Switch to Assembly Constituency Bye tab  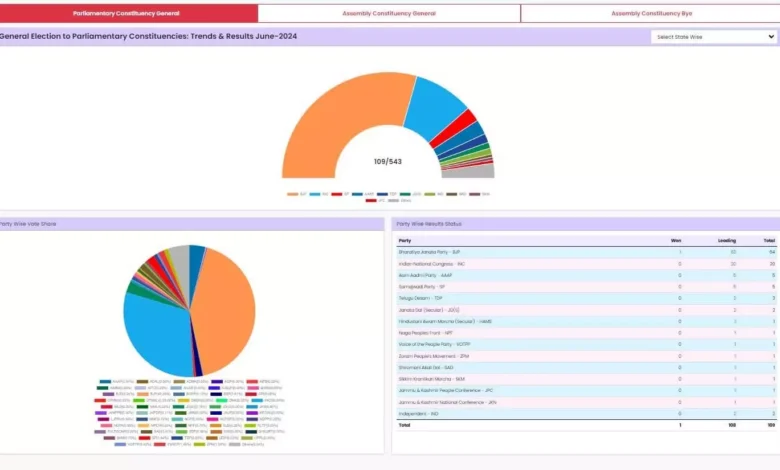[x=651, y=13]
